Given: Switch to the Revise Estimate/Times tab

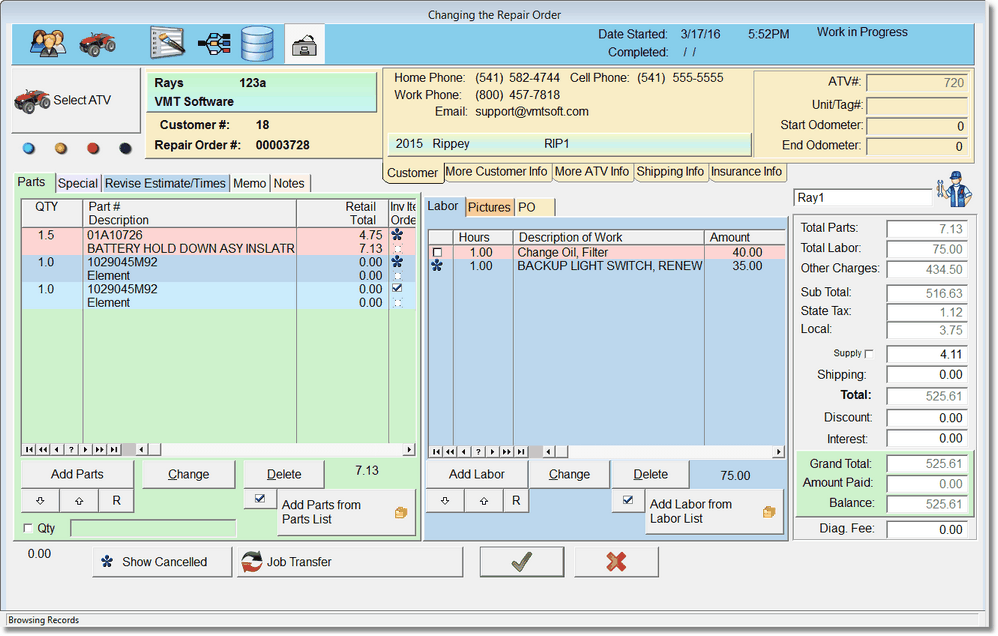Looking at the screenshot, I should pos(165,183).
